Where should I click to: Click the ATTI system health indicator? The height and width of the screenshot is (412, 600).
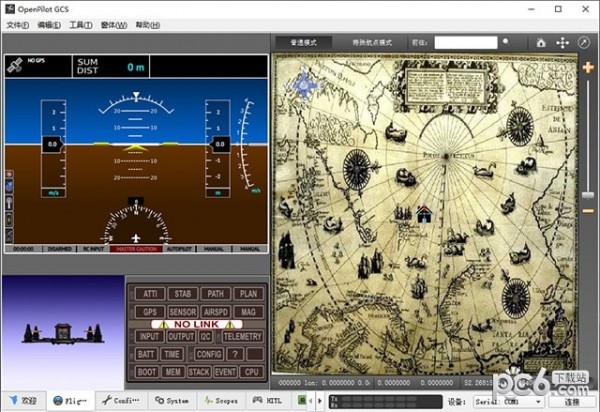[150, 294]
